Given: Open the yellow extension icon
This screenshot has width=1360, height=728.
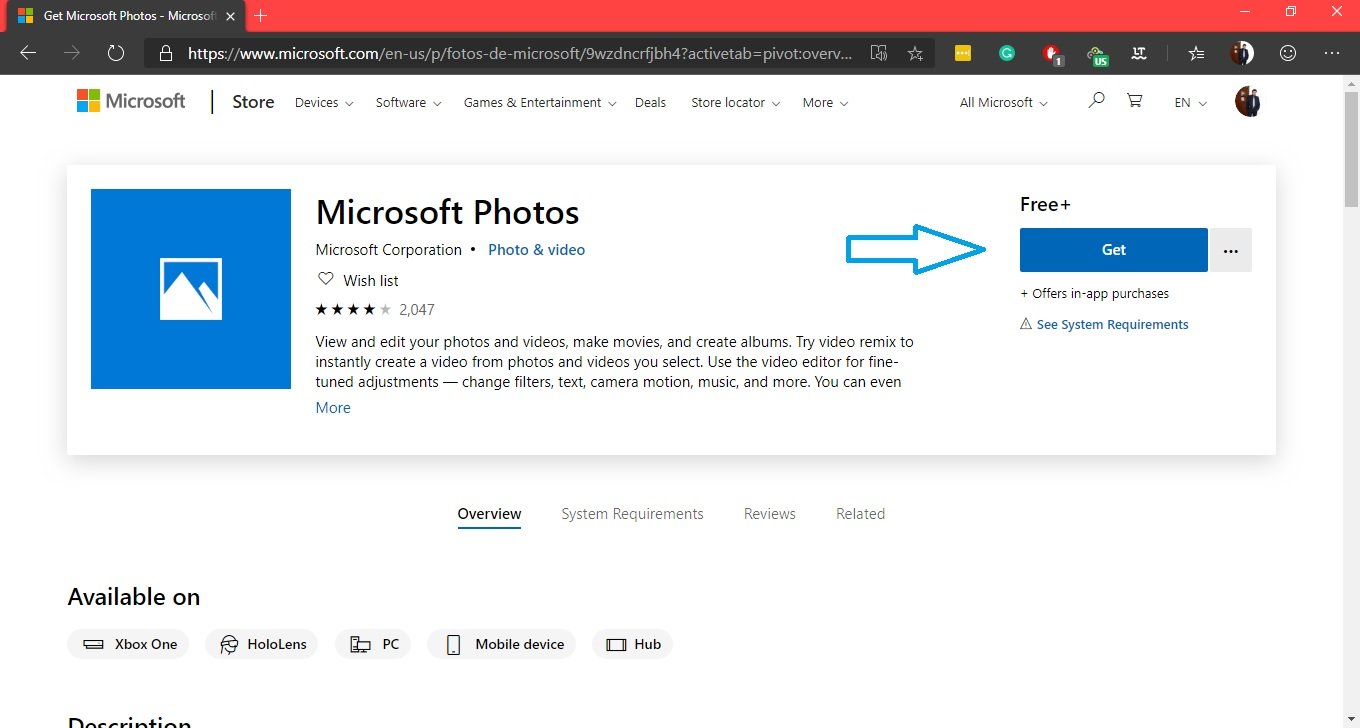Looking at the screenshot, I should click(x=963, y=53).
